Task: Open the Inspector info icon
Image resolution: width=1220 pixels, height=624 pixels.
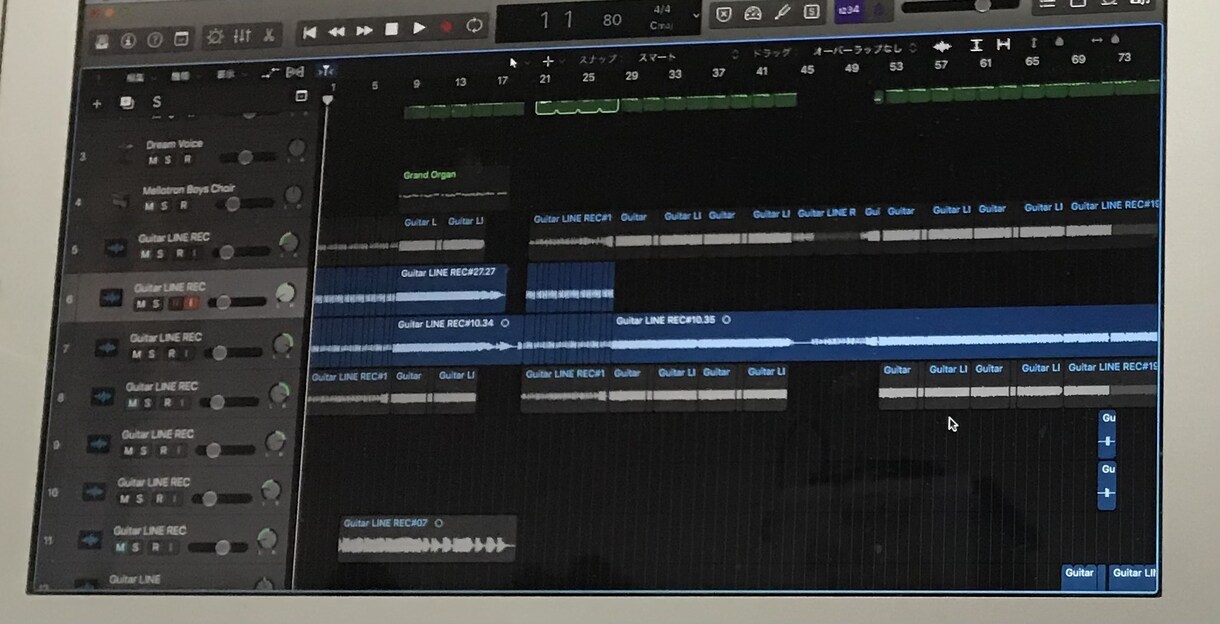Action: click(x=128, y=40)
